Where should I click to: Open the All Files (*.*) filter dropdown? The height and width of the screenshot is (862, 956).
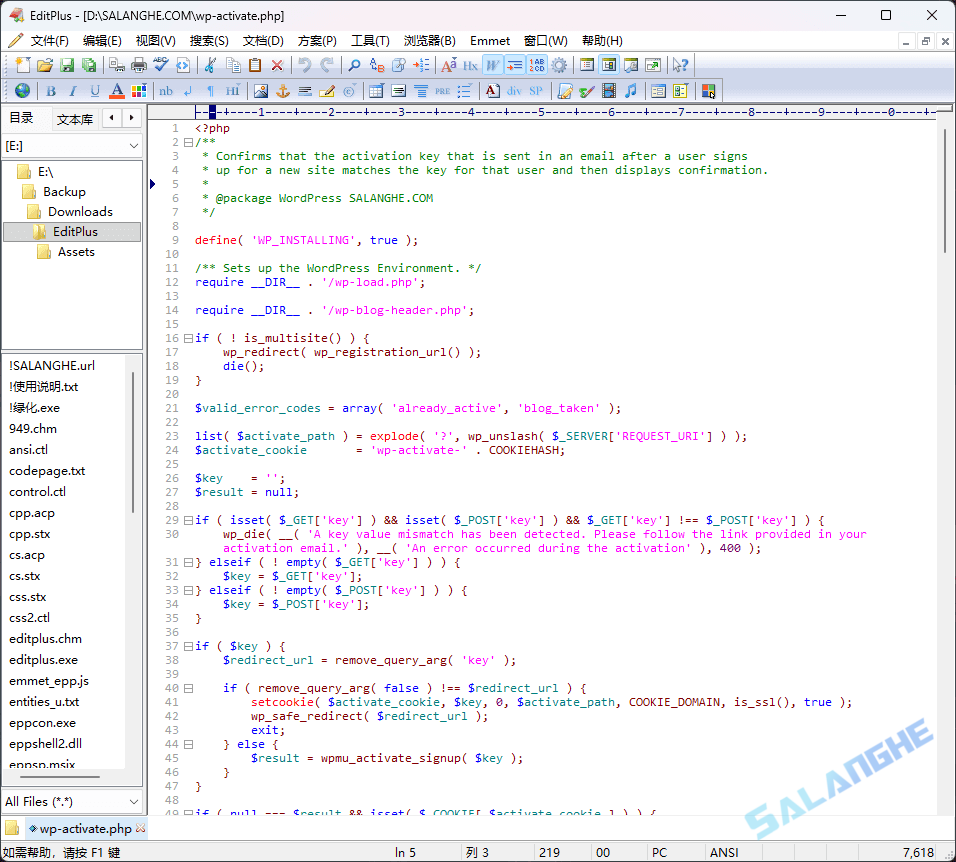click(72, 802)
